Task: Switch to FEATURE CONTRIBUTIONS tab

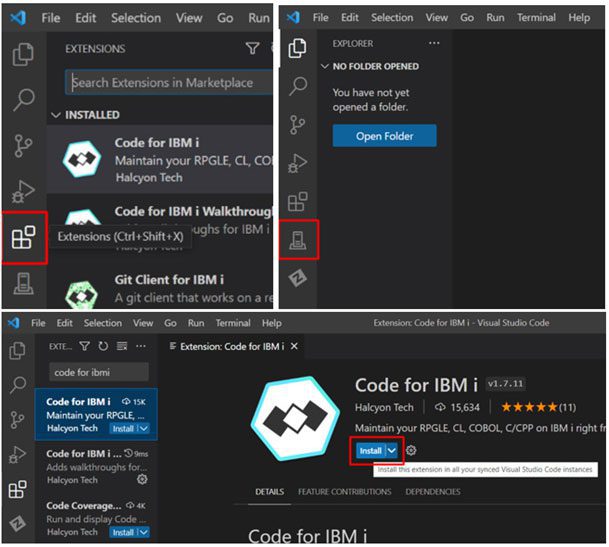Action: 345,492
